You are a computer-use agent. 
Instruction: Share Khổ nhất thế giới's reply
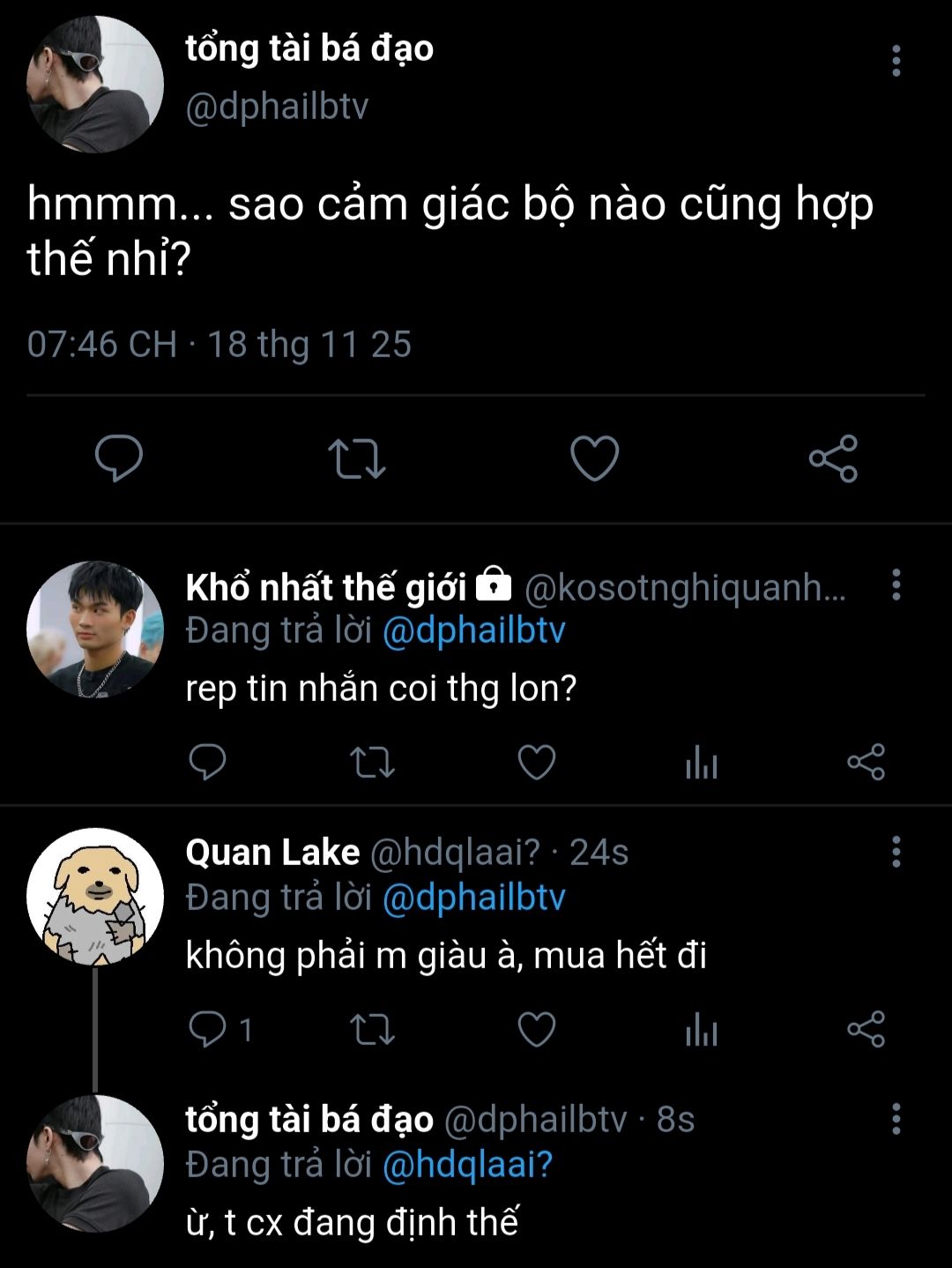click(866, 763)
